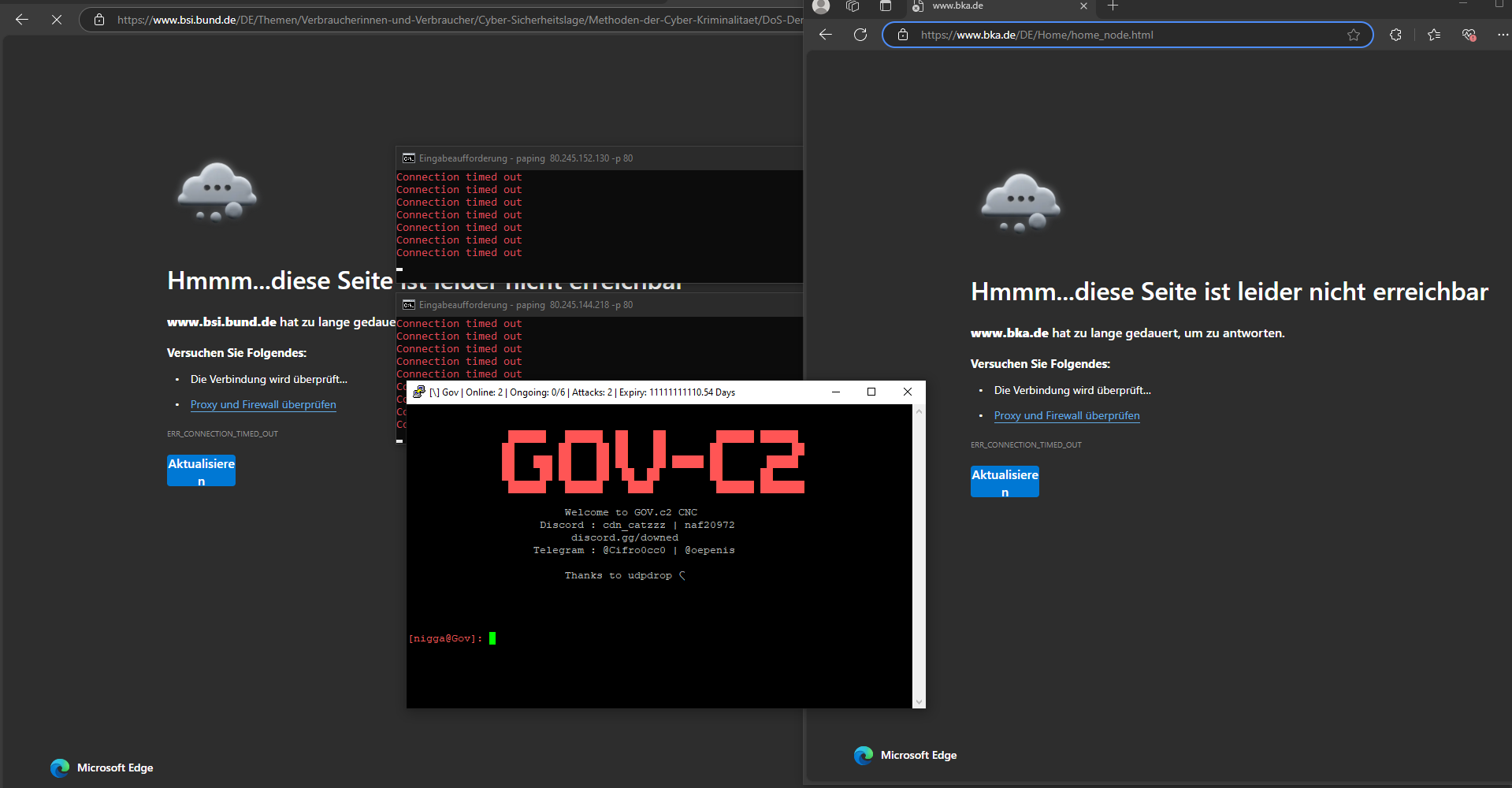Image resolution: width=1512 pixels, height=788 pixels.
Task: Stop loading the bsi.bund.de page
Action: pos(57,20)
